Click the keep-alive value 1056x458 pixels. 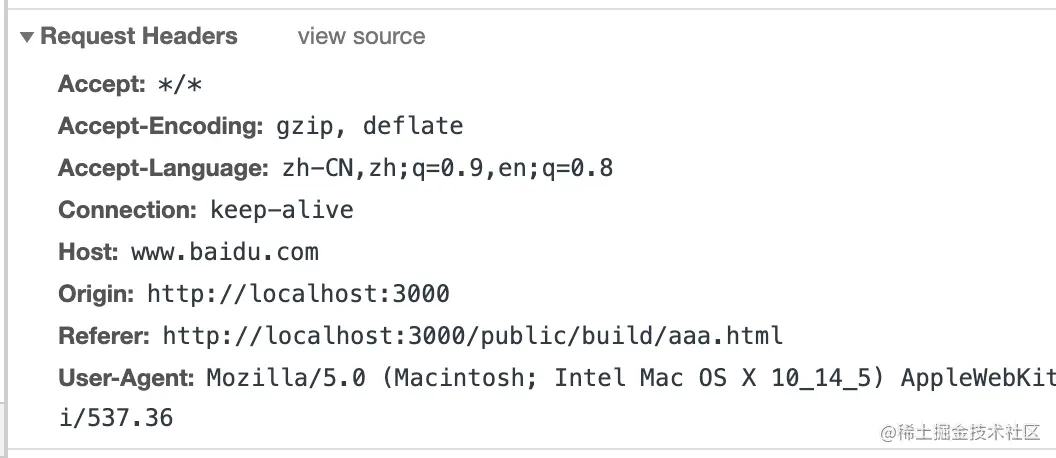(281, 211)
